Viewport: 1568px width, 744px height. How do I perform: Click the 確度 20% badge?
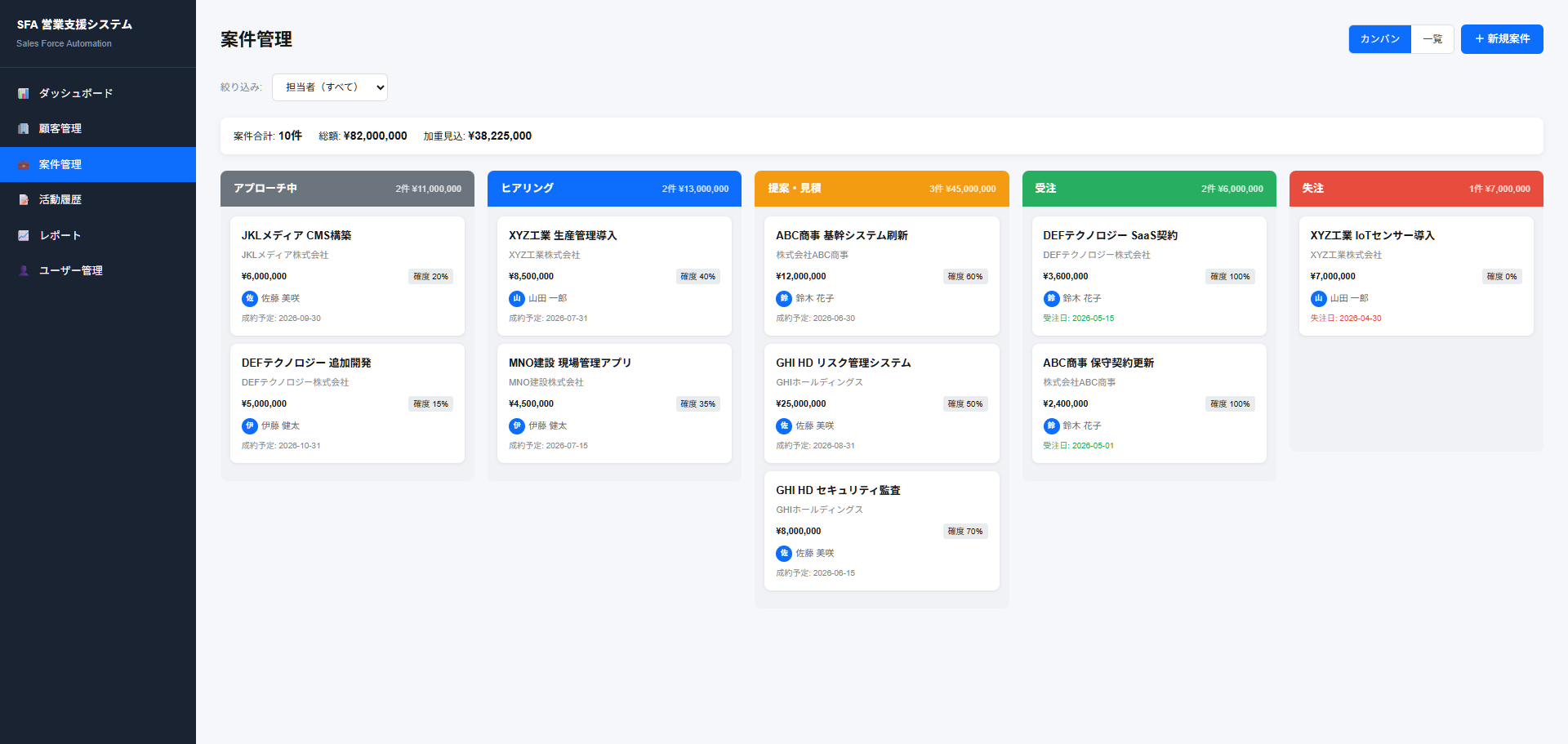[x=430, y=277]
